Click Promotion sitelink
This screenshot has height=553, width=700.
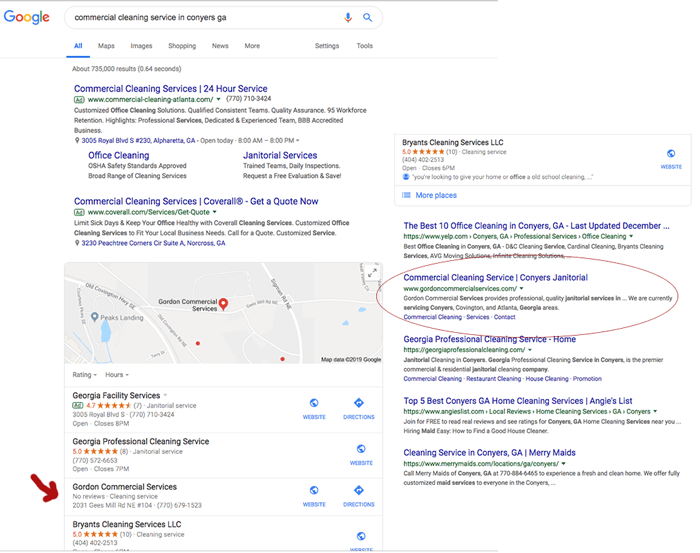(x=587, y=378)
